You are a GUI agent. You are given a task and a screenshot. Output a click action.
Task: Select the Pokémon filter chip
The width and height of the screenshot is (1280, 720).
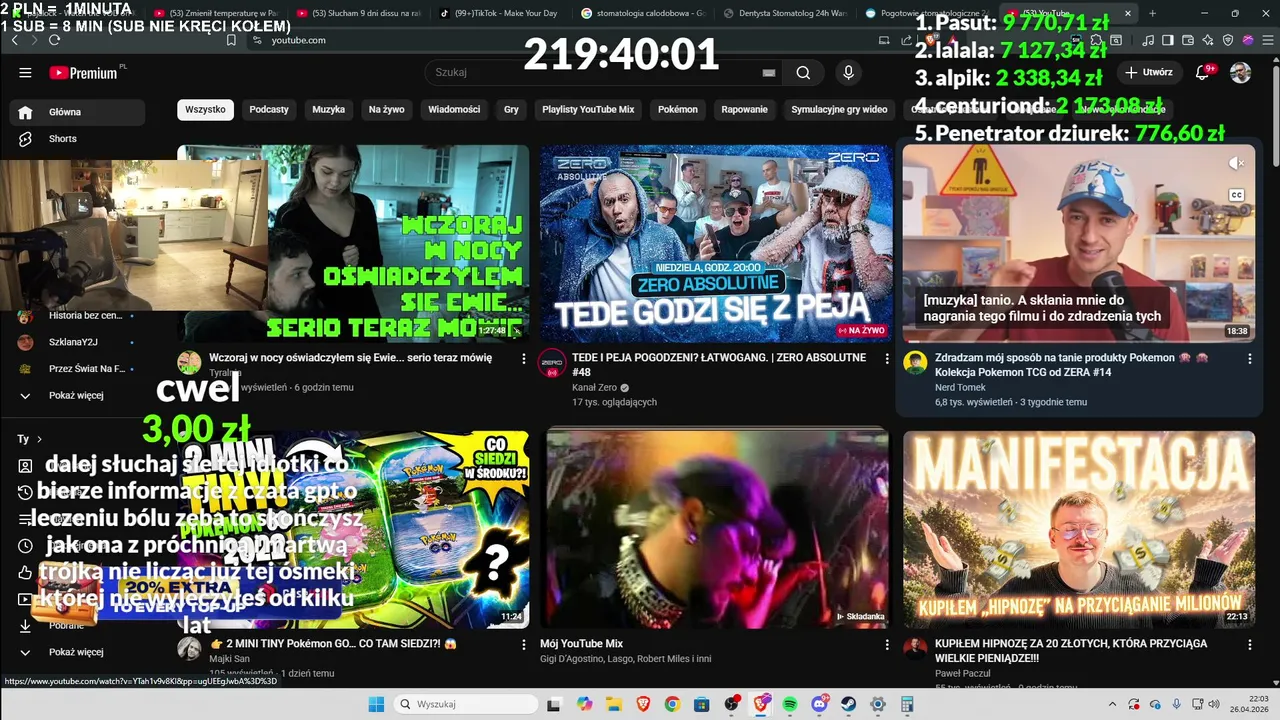click(678, 110)
